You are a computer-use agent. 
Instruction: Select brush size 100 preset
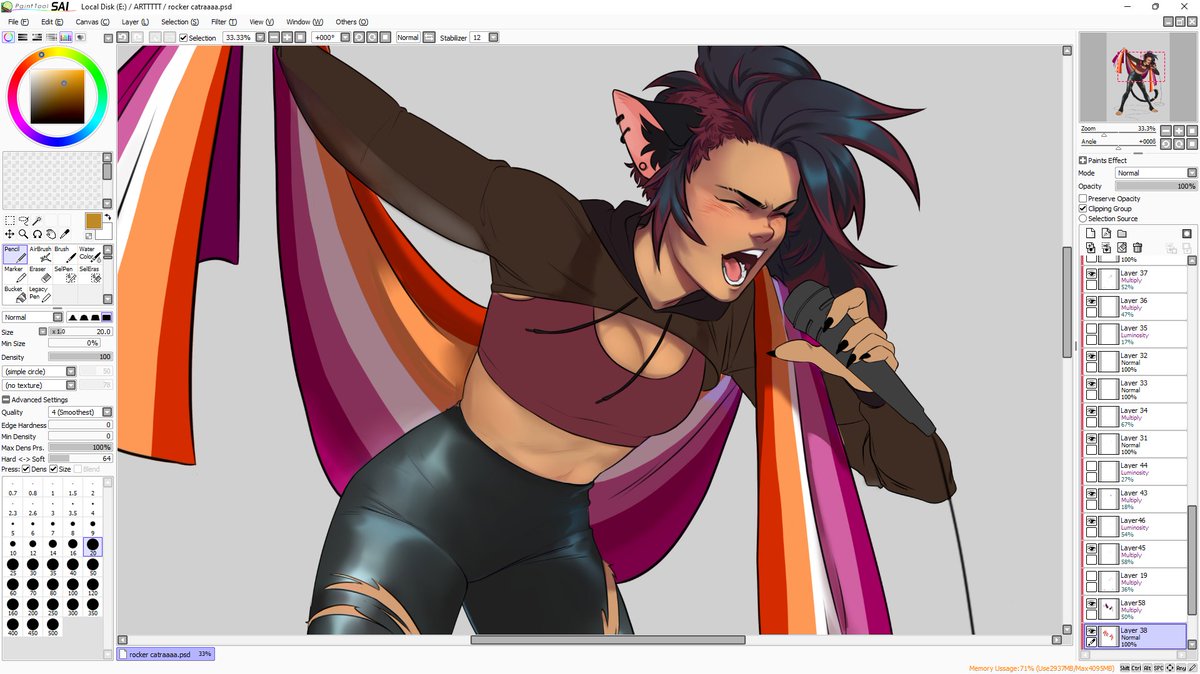point(72,585)
